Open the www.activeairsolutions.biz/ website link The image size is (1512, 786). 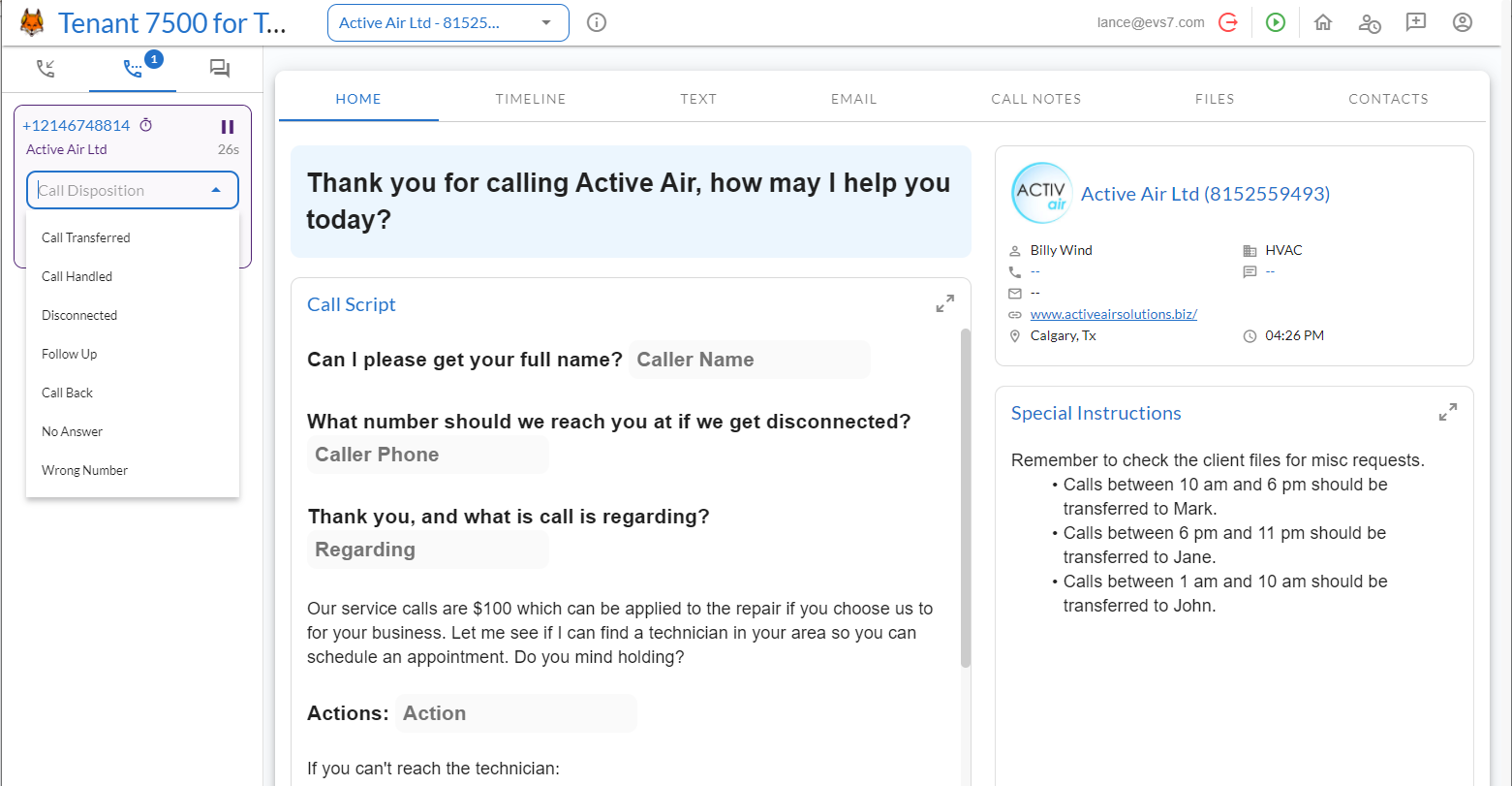(x=1112, y=313)
